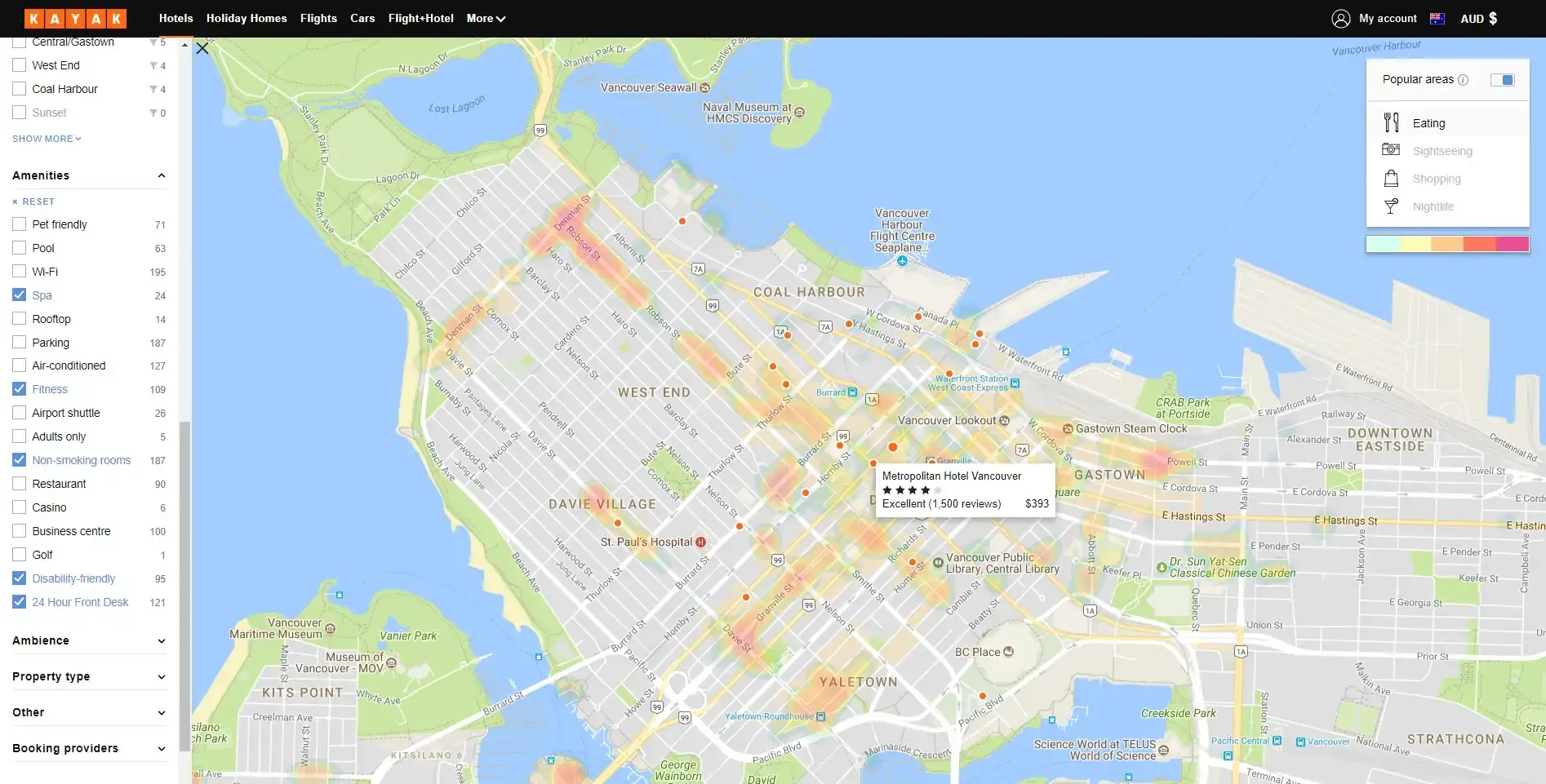Open the Flight+Hotel tab
The image size is (1546, 784).
pyautogui.click(x=420, y=18)
